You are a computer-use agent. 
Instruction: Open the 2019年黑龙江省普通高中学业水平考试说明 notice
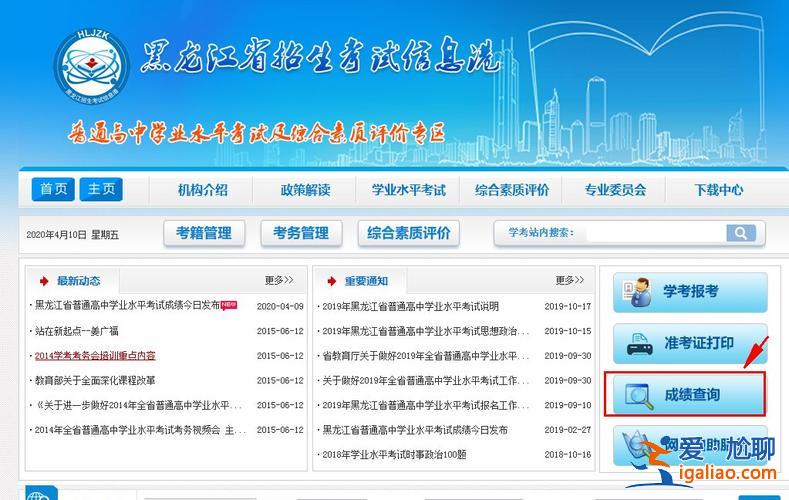point(410,306)
